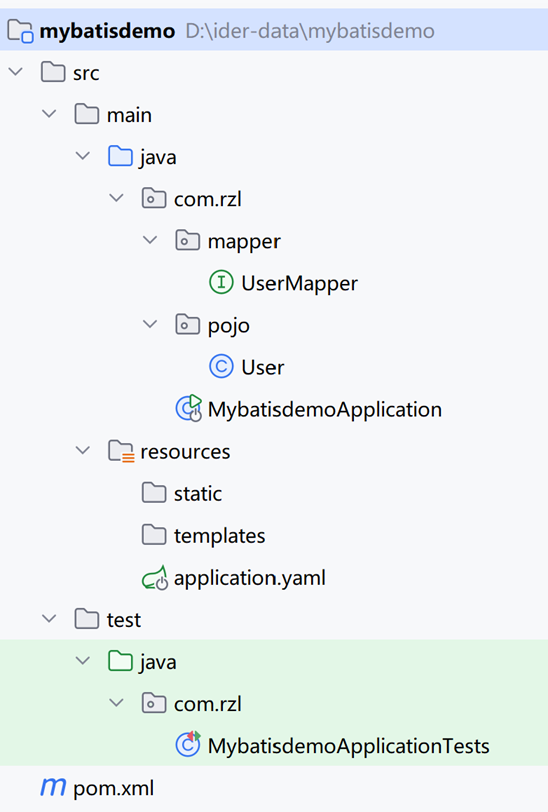Select the java label under main
548x812 pixels.
[x=158, y=157]
